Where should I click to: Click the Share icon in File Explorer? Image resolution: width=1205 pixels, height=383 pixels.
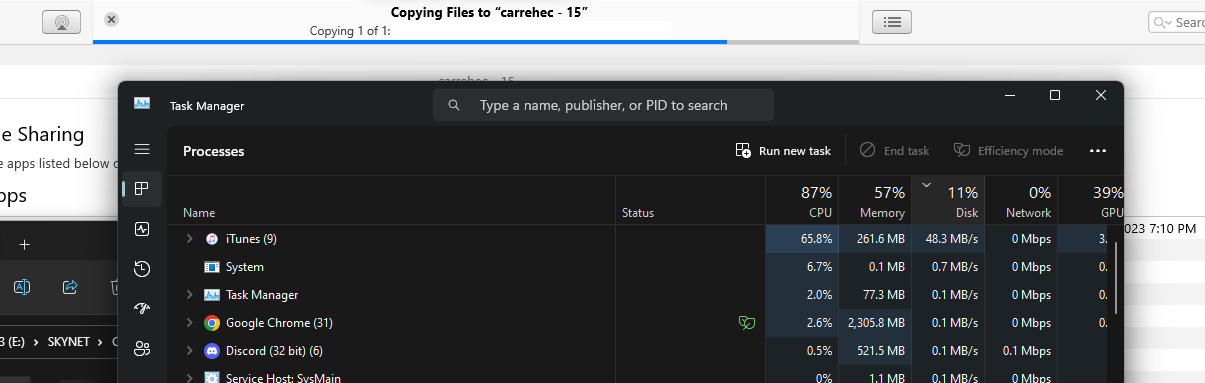point(70,287)
